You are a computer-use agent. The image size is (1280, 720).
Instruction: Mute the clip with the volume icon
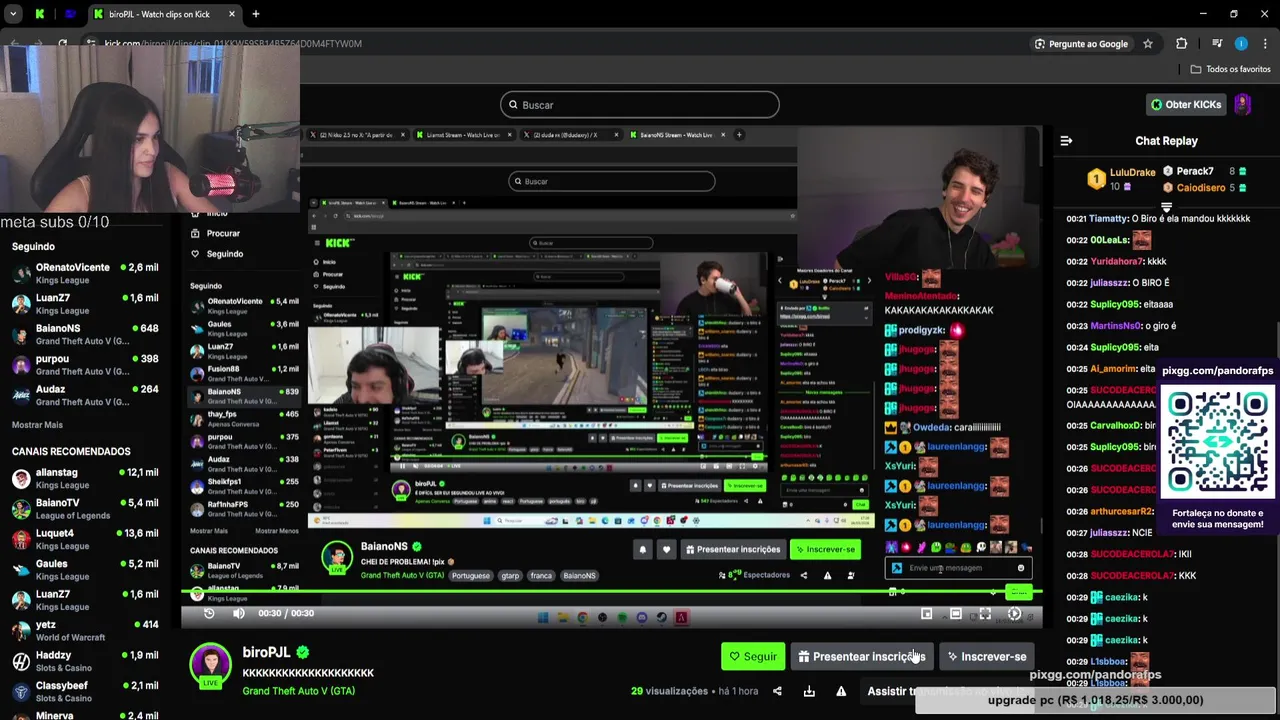(x=238, y=613)
